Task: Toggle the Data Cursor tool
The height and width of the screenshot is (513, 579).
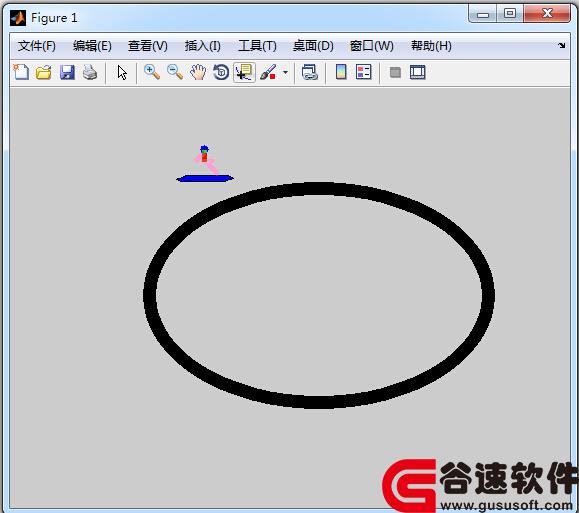Action: point(244,72)
